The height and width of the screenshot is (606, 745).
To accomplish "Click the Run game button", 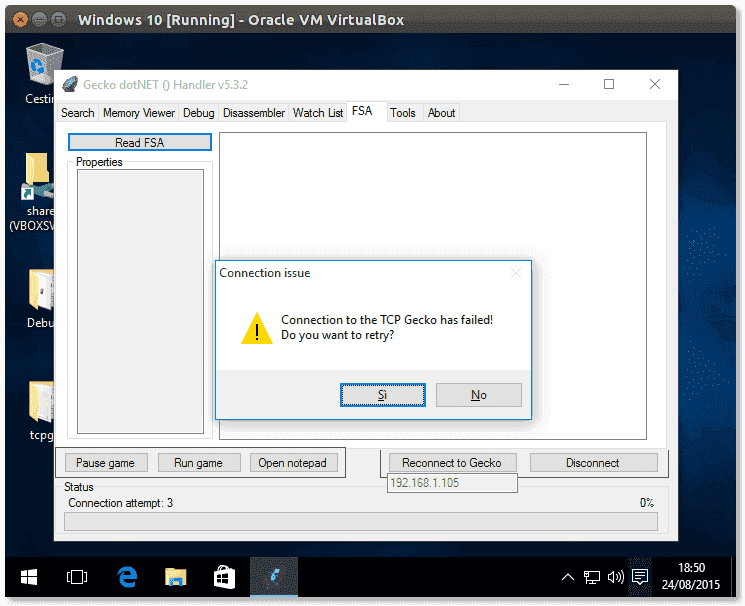I will point(198,462).
